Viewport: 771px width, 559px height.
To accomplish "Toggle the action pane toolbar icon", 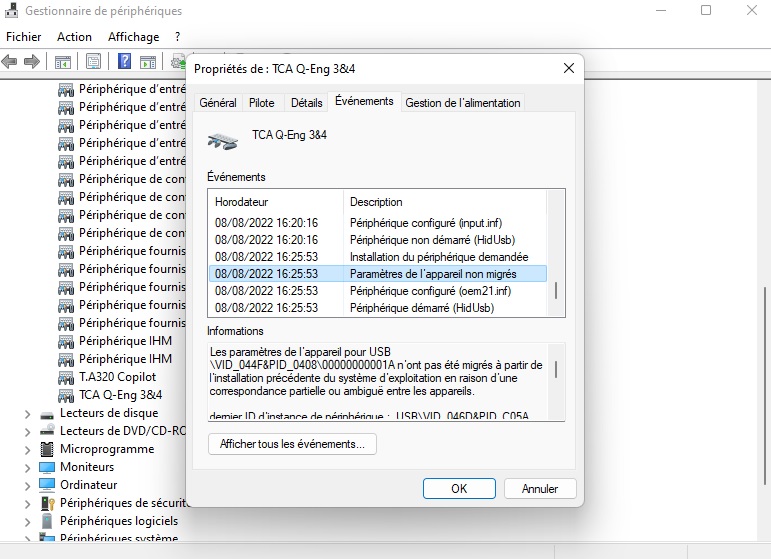I will pos(148,62).
